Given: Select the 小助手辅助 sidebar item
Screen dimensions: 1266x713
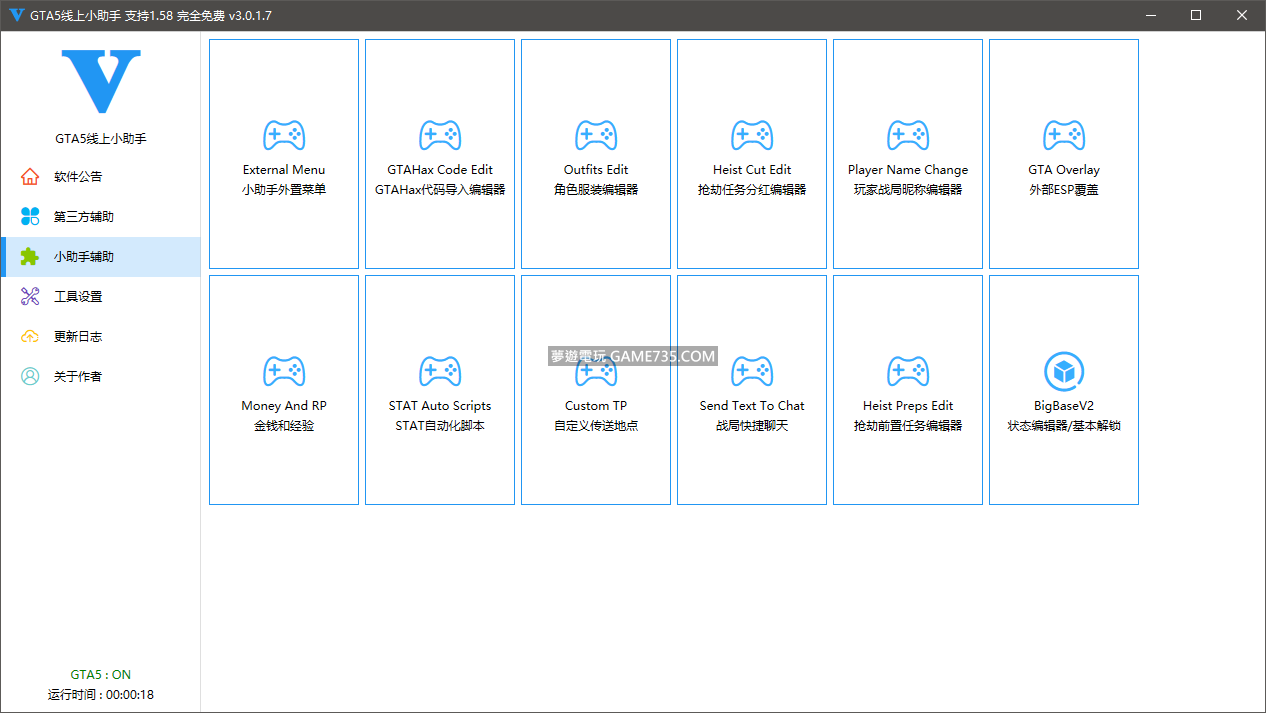Looking at the screenshot, I should (x=84, y=257).
